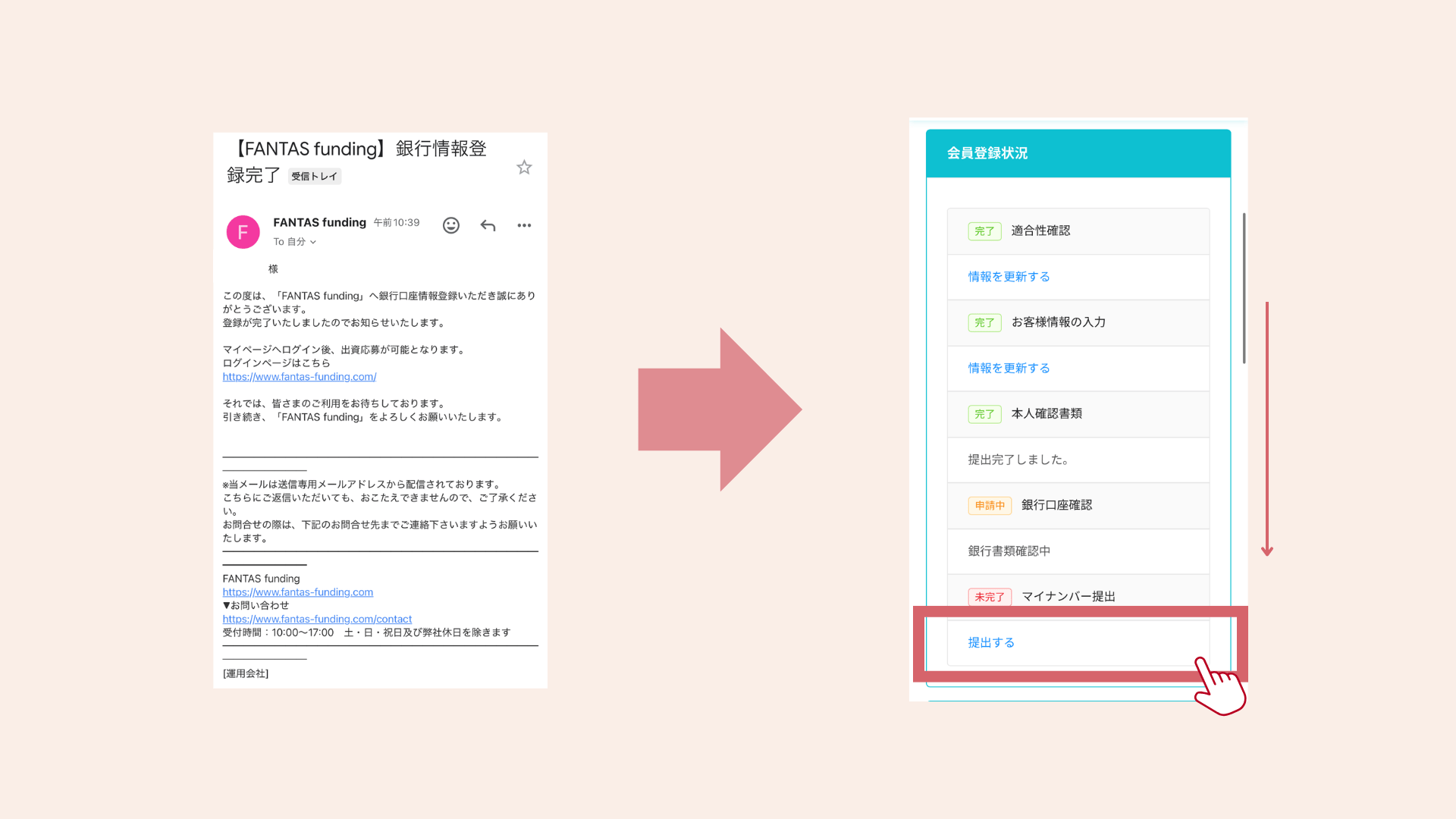
Task: Click 情報を更新する under 適合性確認
Action: [x=1009, y=277]
